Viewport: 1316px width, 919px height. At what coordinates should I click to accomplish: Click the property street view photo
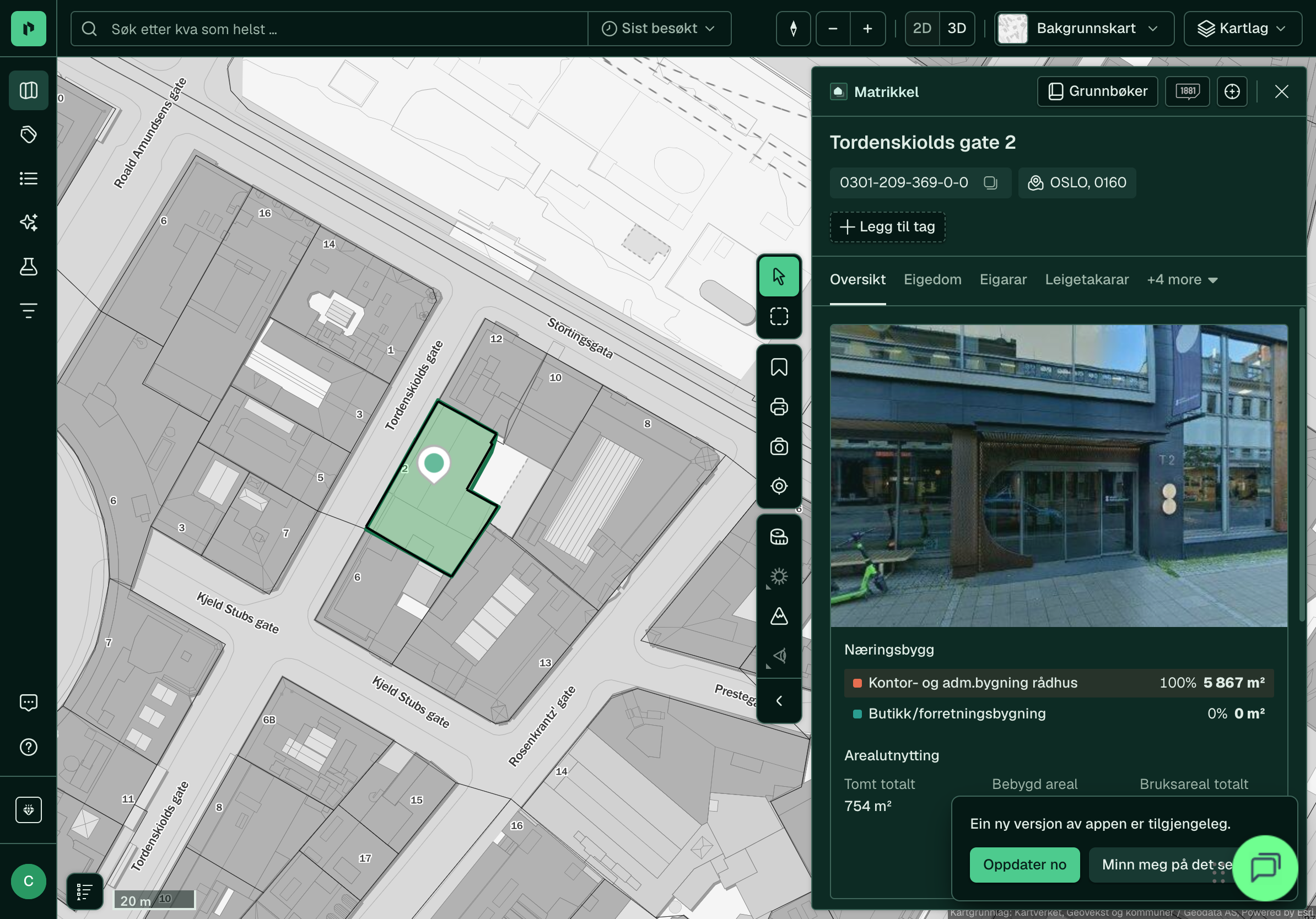coord(1059,475)
